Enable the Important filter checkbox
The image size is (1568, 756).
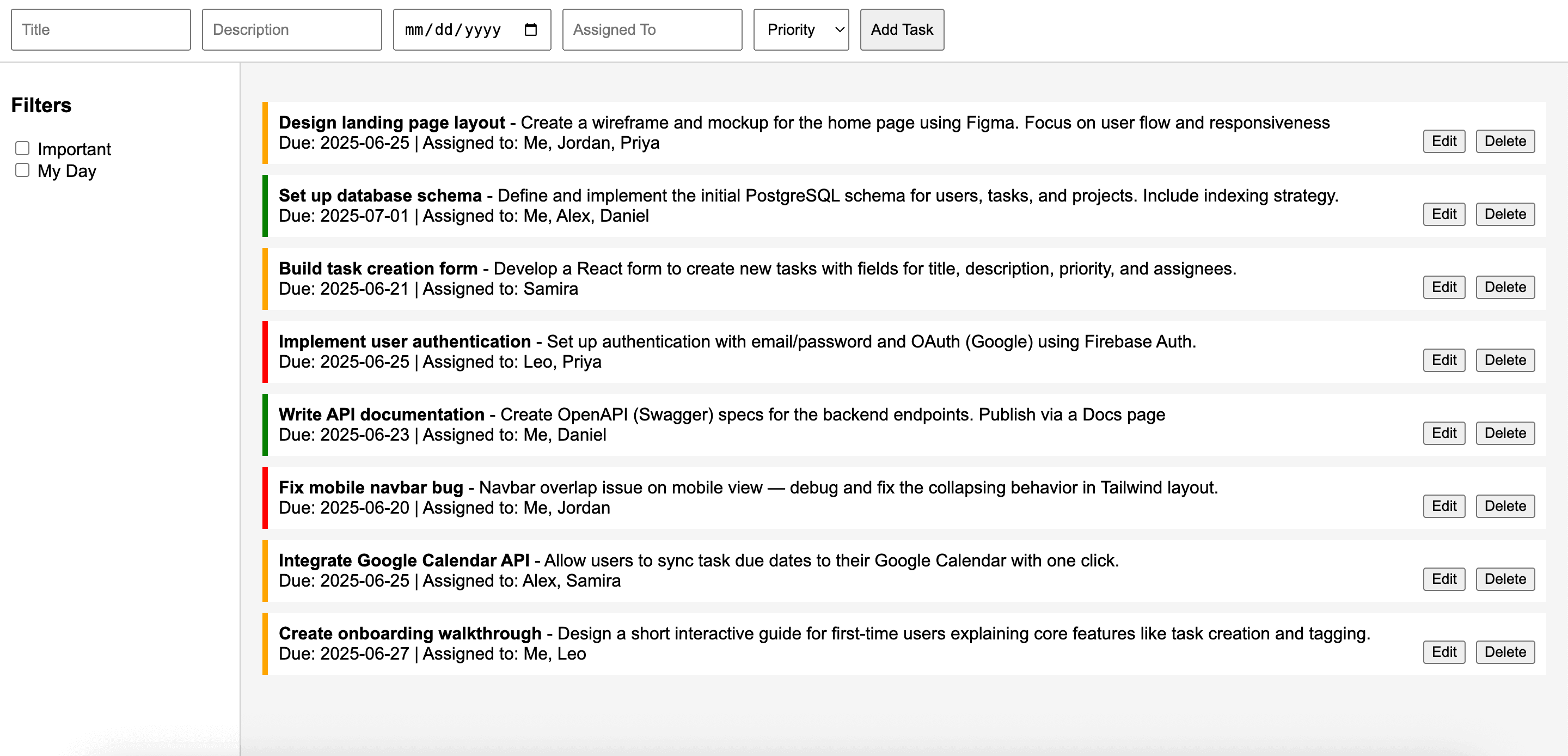tap(22, 148)
